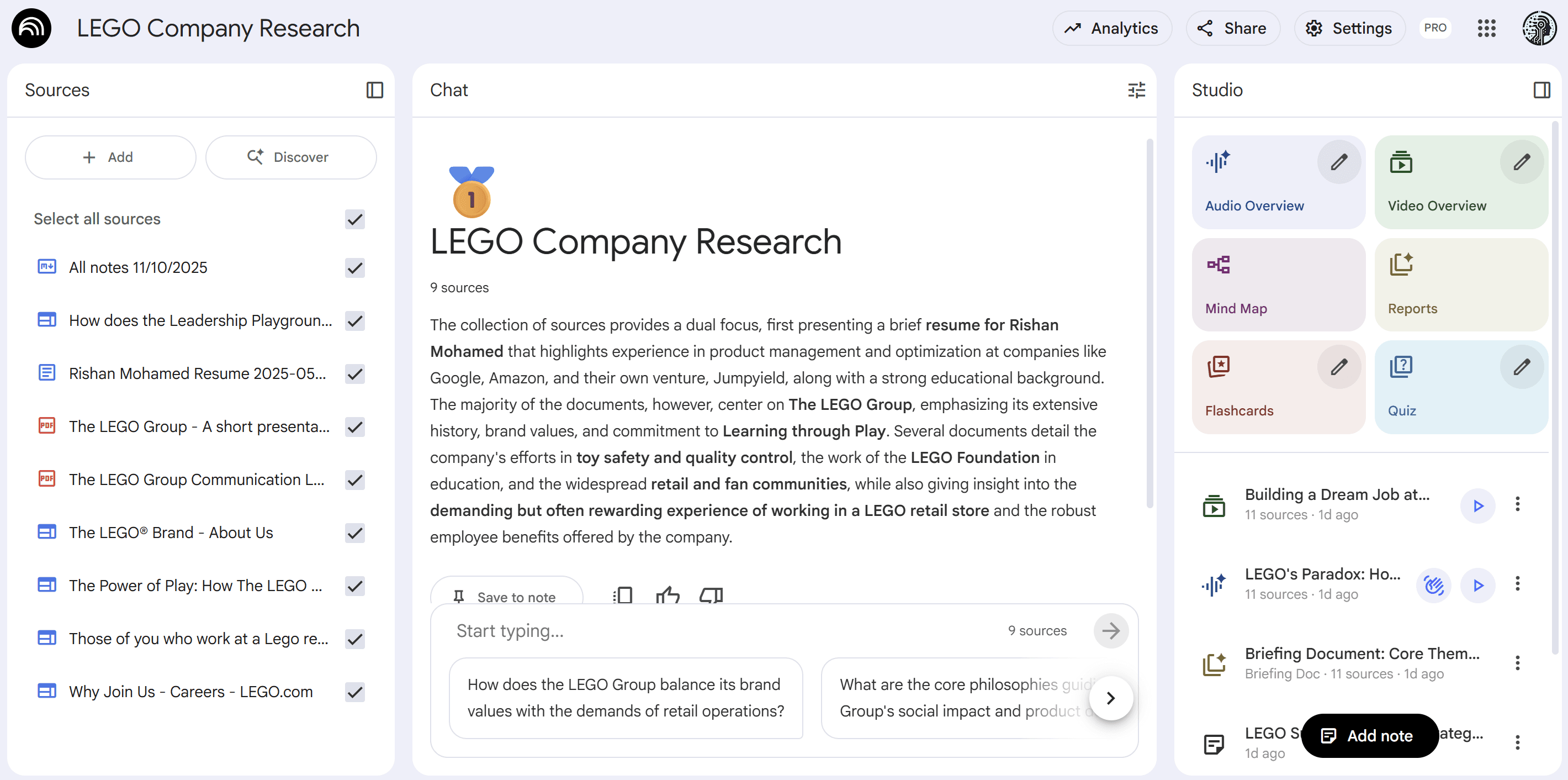1568x780 pixels.
Task: Open the Briefing Document options menu
Action: 1517,663
